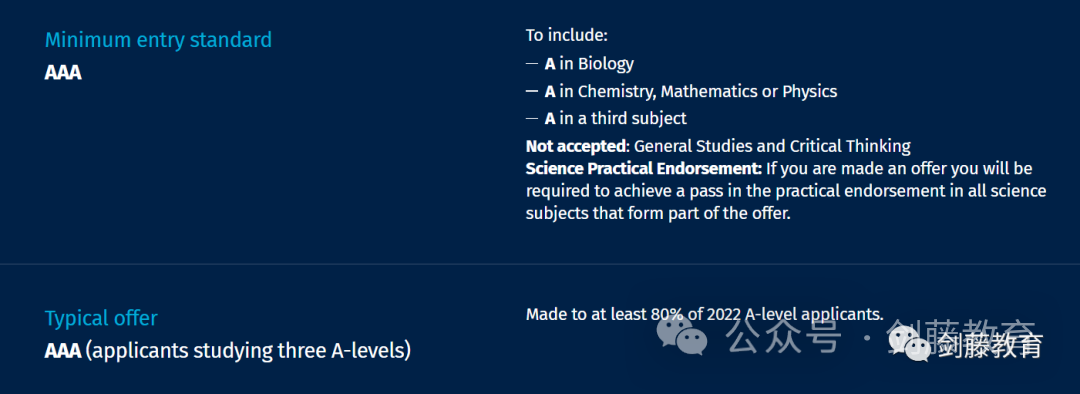This screenshot has height=394, width=1080.
Task: Click the dash bullet before third subject
Action: [x=532, y=118]
